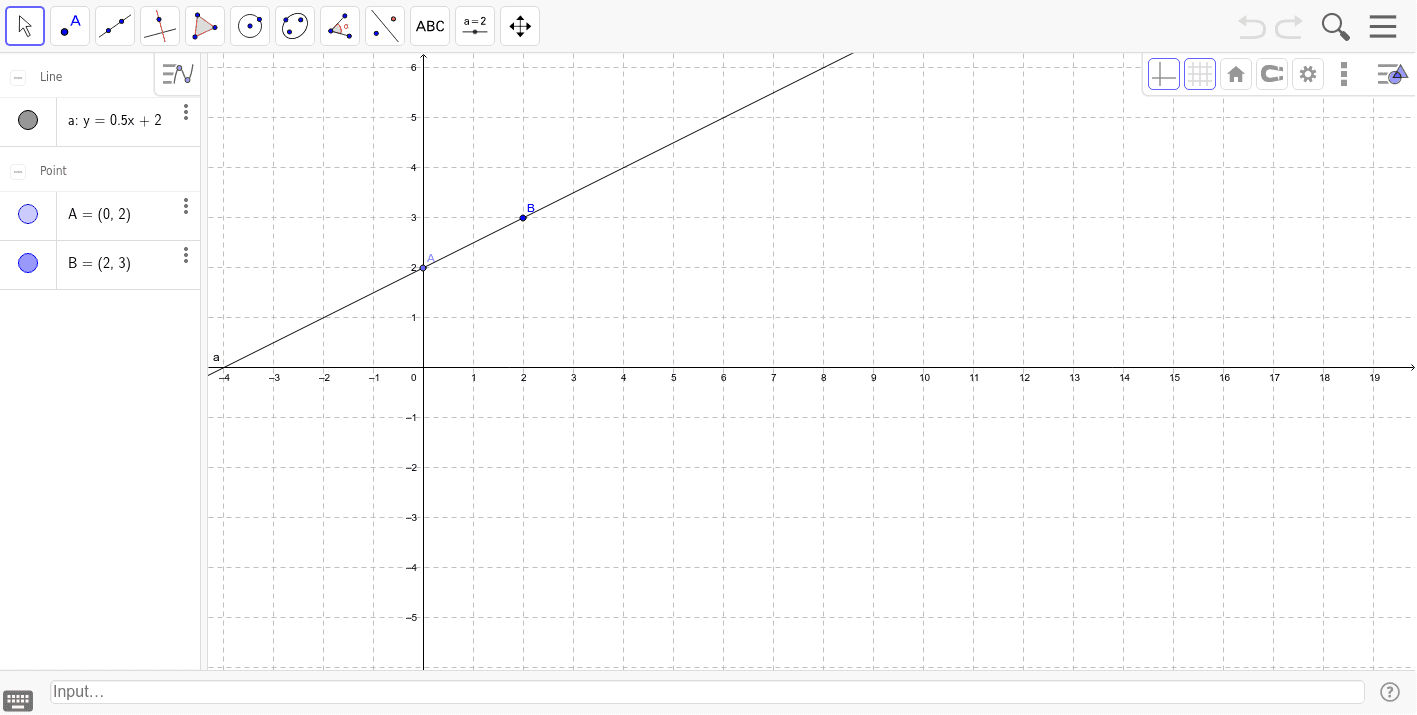Toggle the algebra view sort/style icon
The width and height of the screenshot is (1417, 715).
(177, 74)
